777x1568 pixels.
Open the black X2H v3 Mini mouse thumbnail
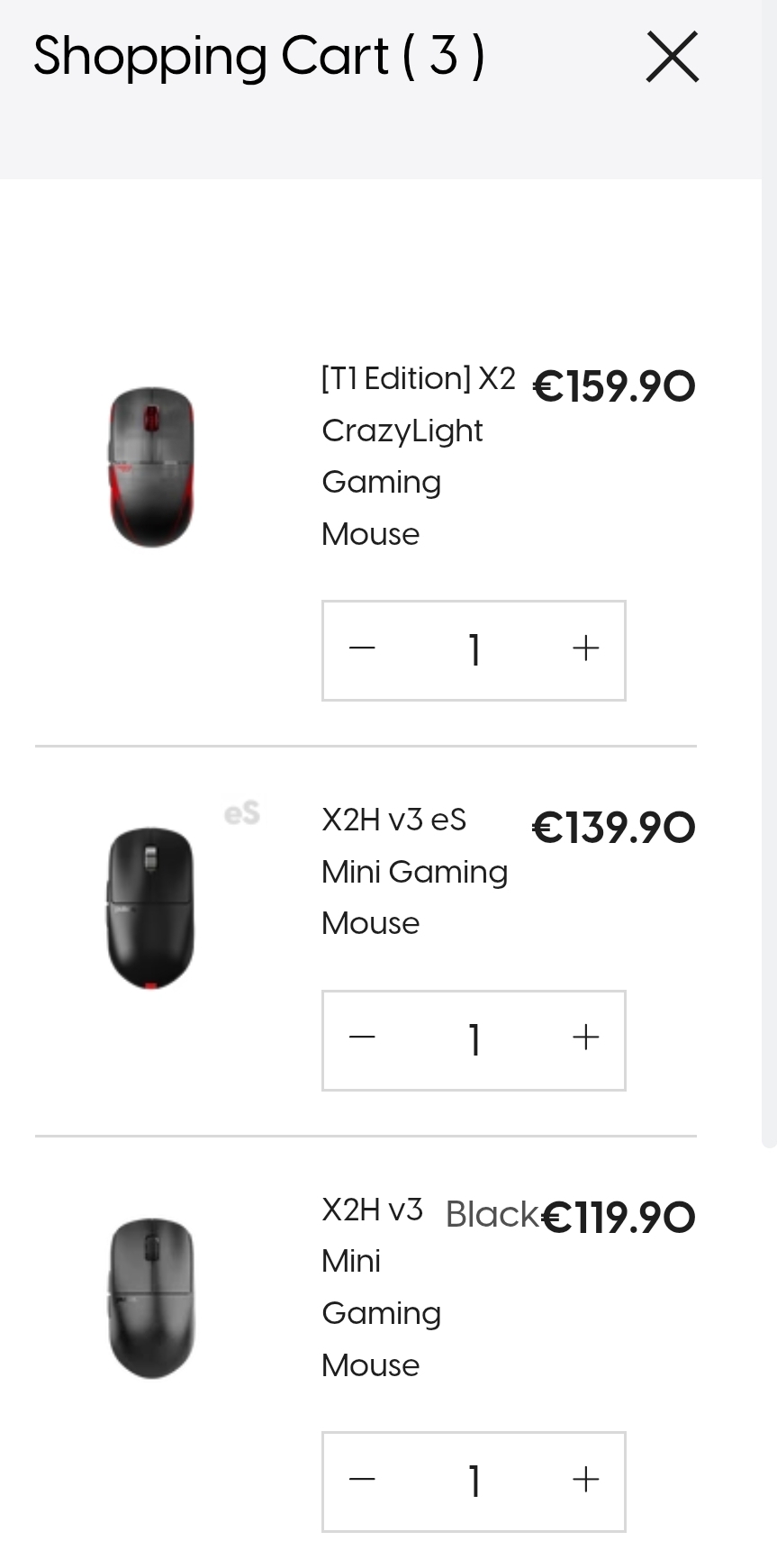tap(151, 1297)
